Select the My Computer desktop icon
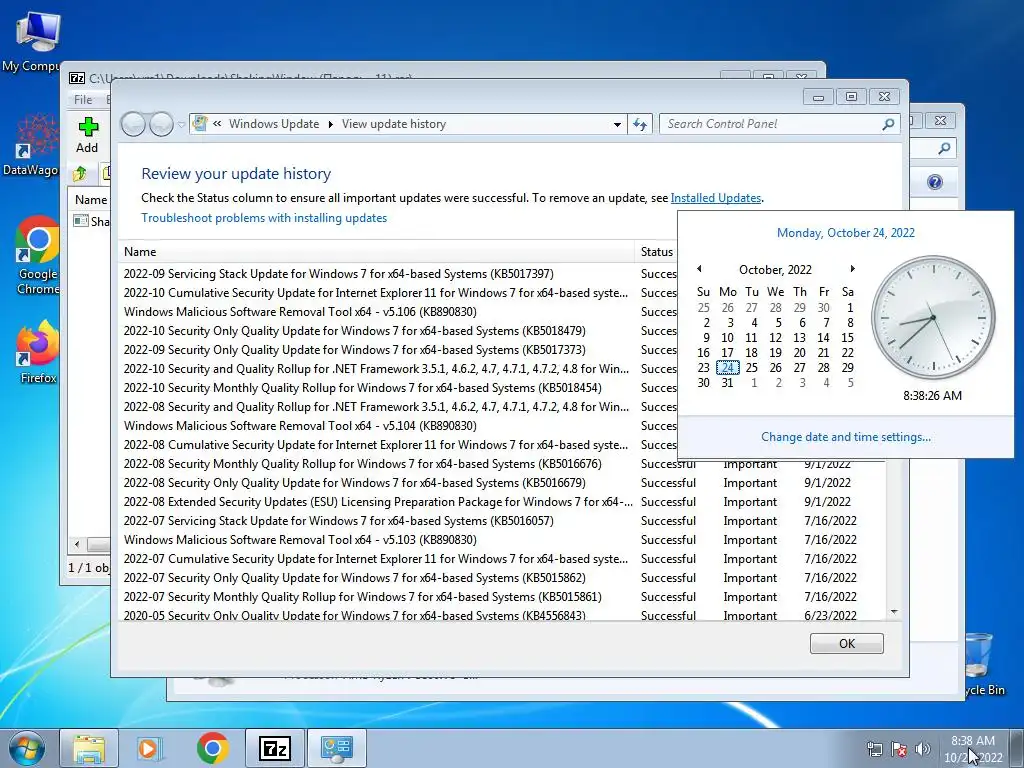Viewport: 1024px width, 768px height. point(31,42)
